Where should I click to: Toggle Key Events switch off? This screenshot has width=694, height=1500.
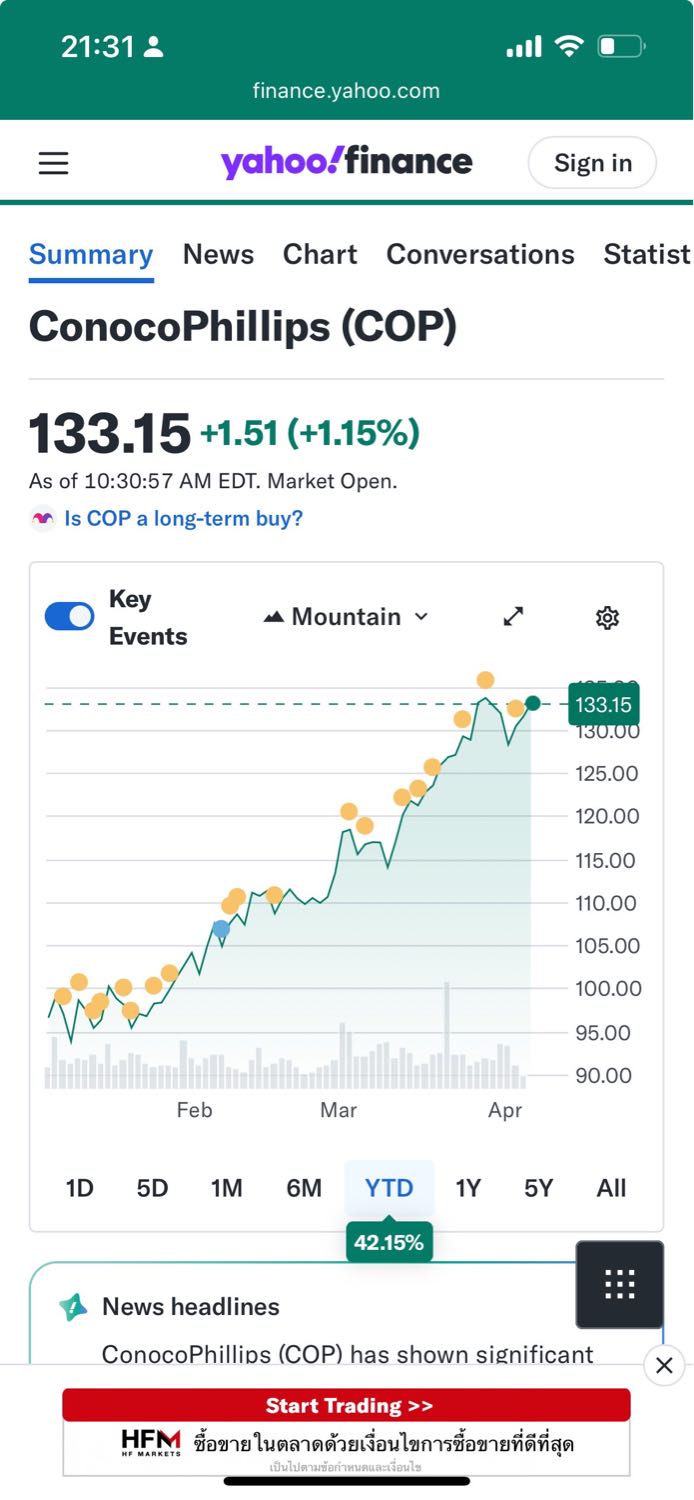[x=70, y=617]
